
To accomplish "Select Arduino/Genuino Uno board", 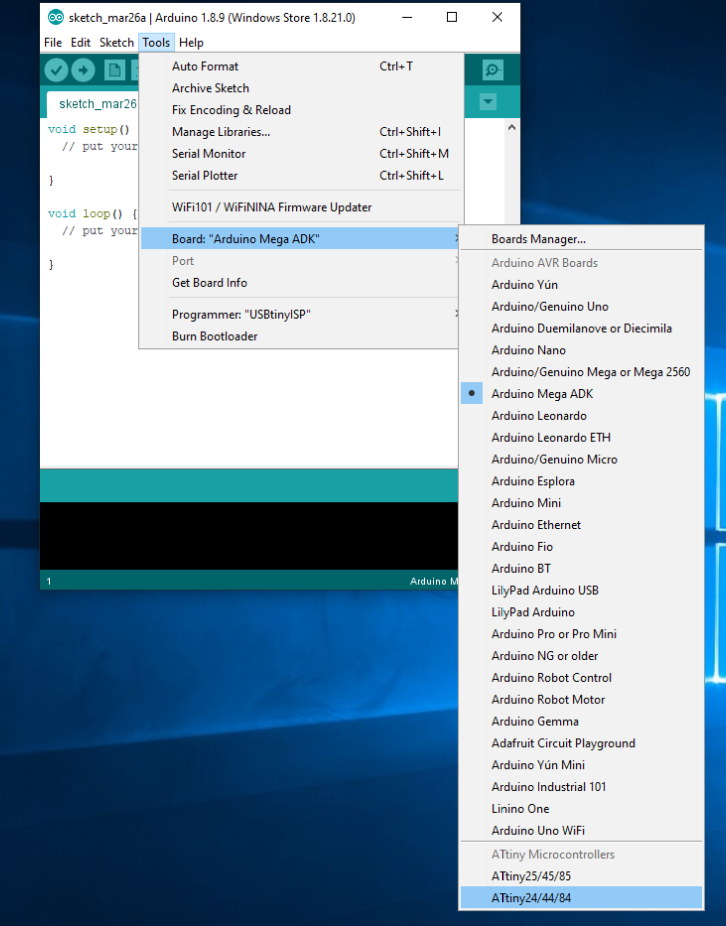I will click(581, 307).
